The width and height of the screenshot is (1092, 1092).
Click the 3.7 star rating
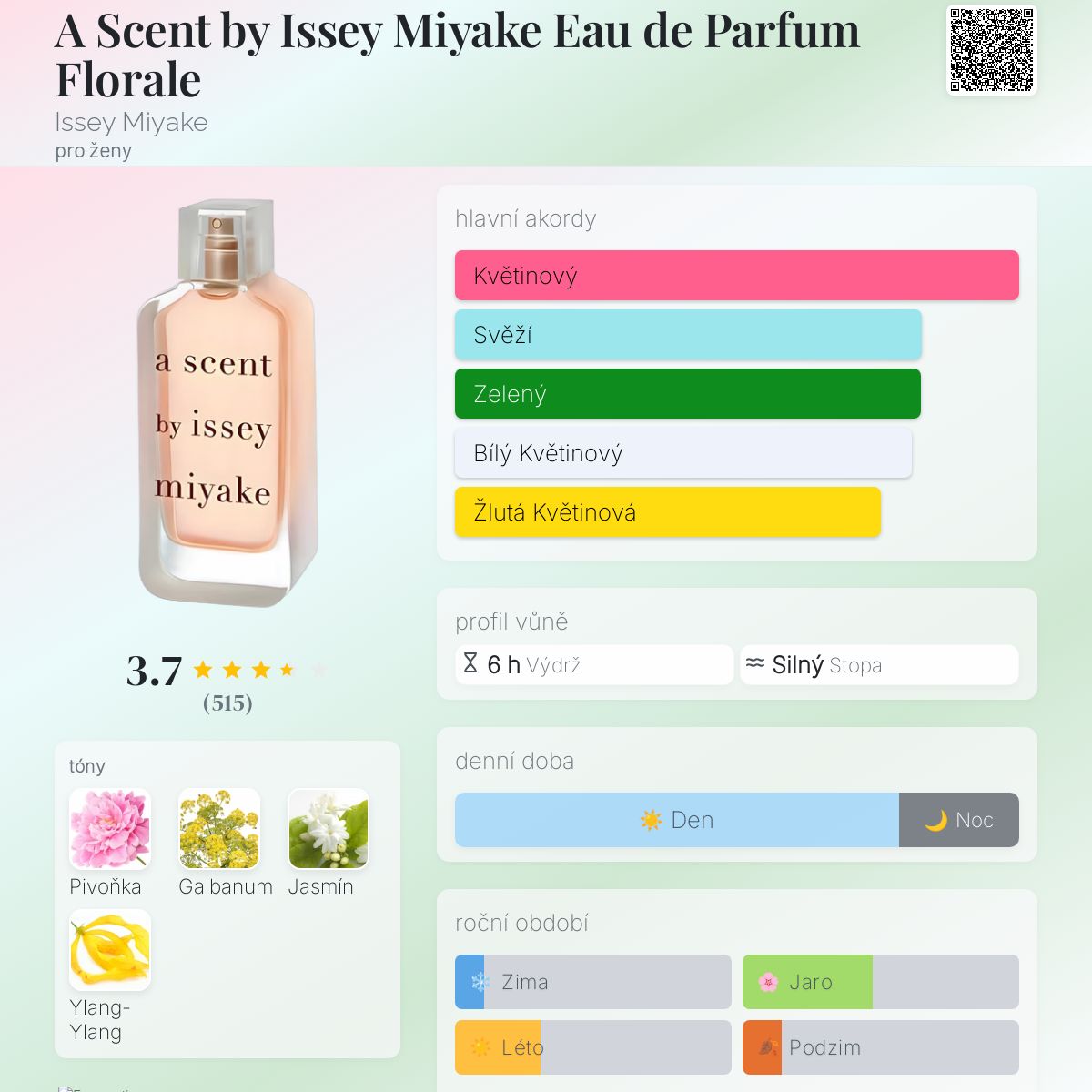(227, 671)
